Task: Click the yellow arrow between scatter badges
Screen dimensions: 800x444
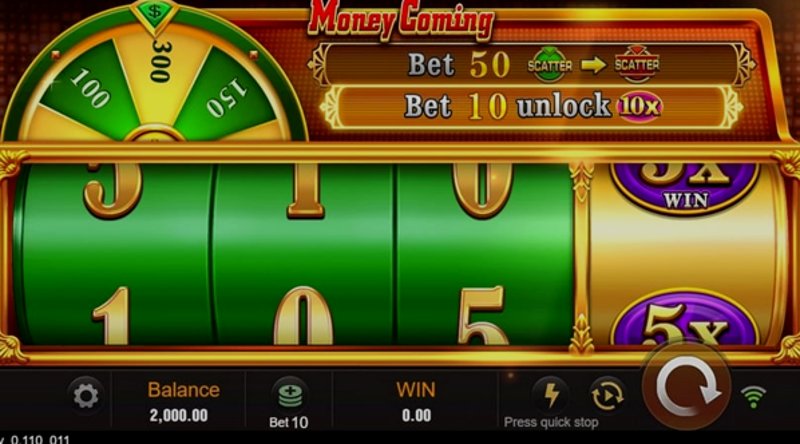Action: point(594,65)
